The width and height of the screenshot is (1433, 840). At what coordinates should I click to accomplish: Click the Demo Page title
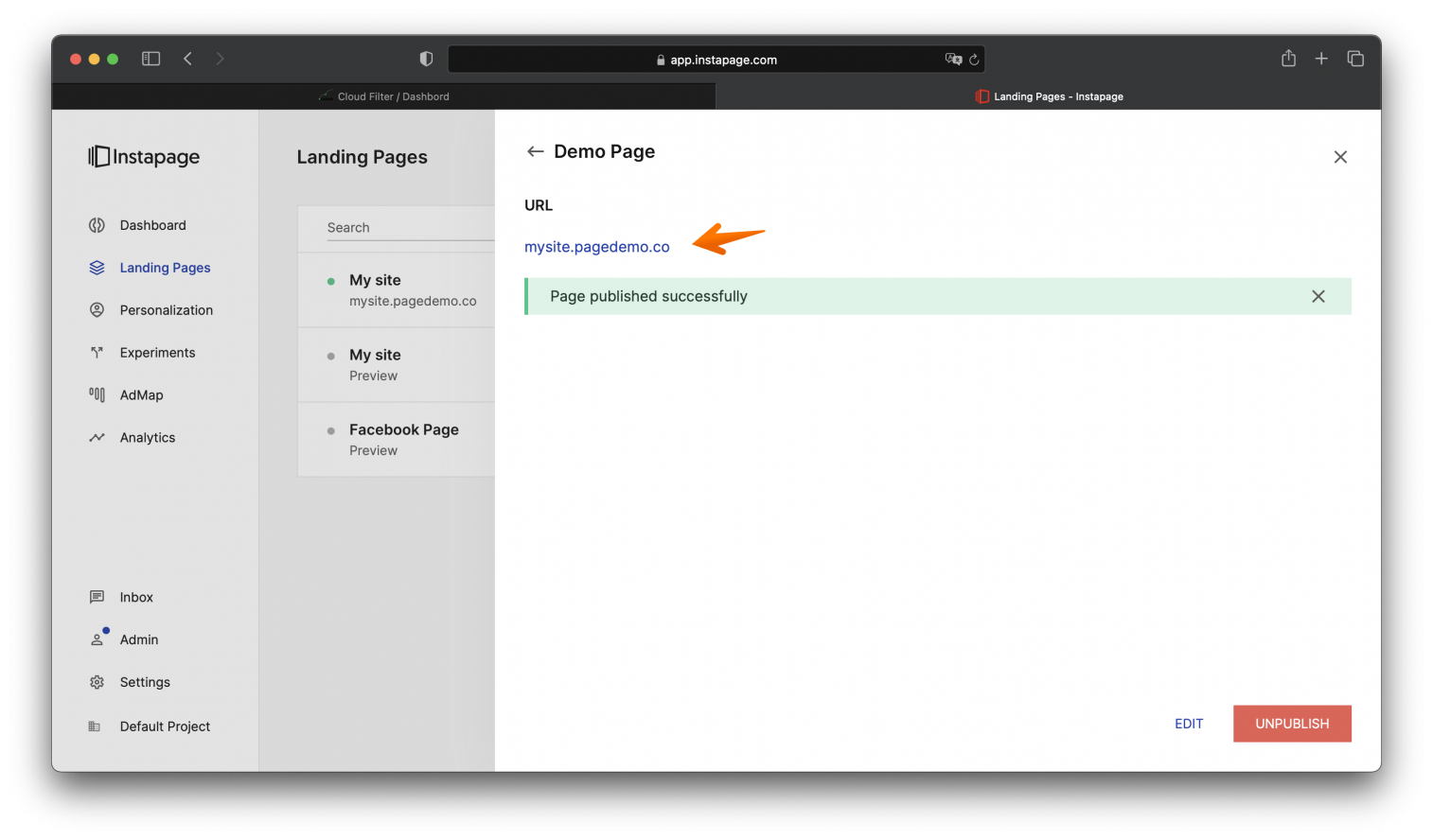point(604,151)
